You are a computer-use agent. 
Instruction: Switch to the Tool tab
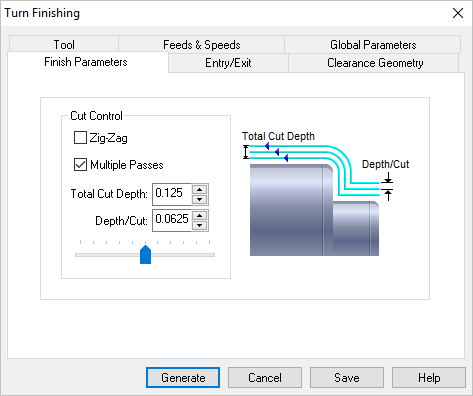[x=64, y=44]
